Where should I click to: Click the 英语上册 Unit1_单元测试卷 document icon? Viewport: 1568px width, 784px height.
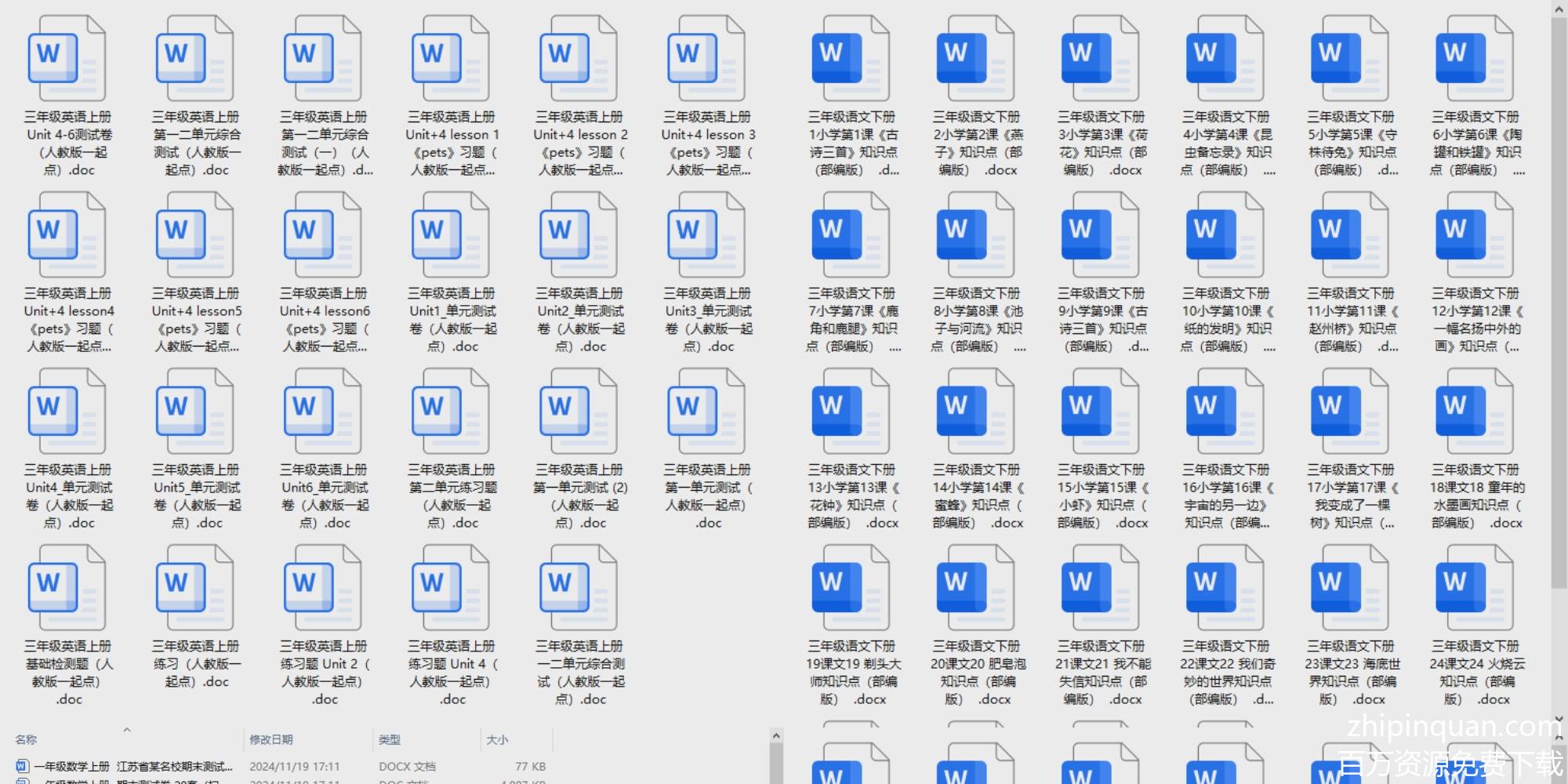click(451, 234)
